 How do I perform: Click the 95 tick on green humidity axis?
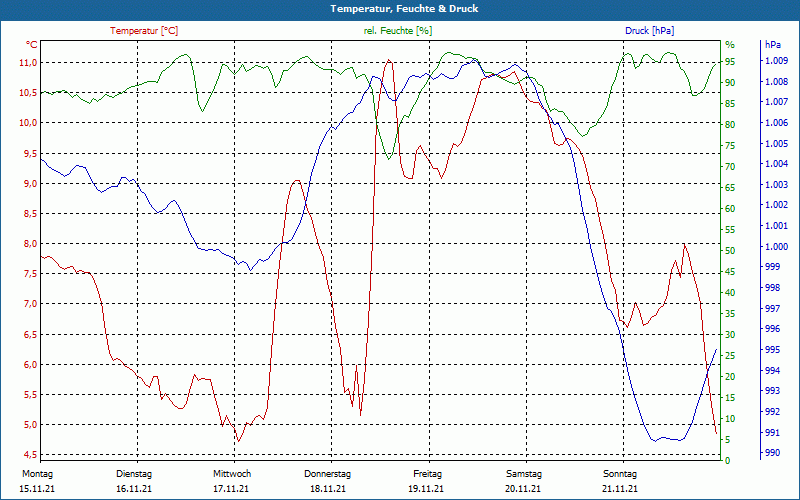[730, 62]
